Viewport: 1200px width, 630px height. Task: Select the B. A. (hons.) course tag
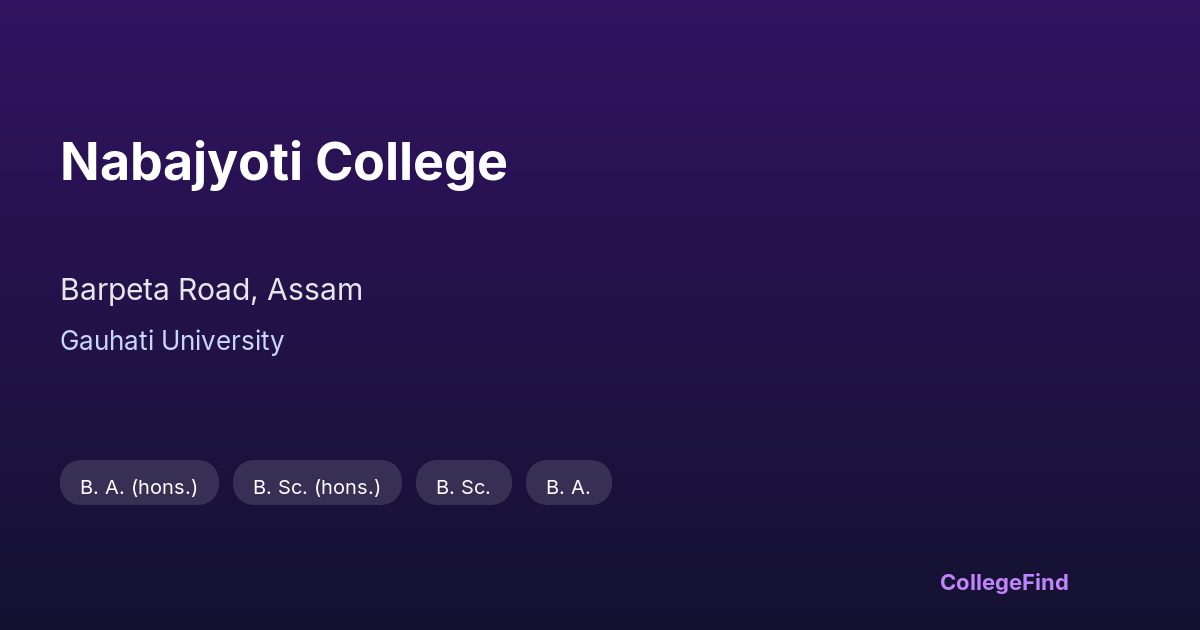tap(139, 487)
